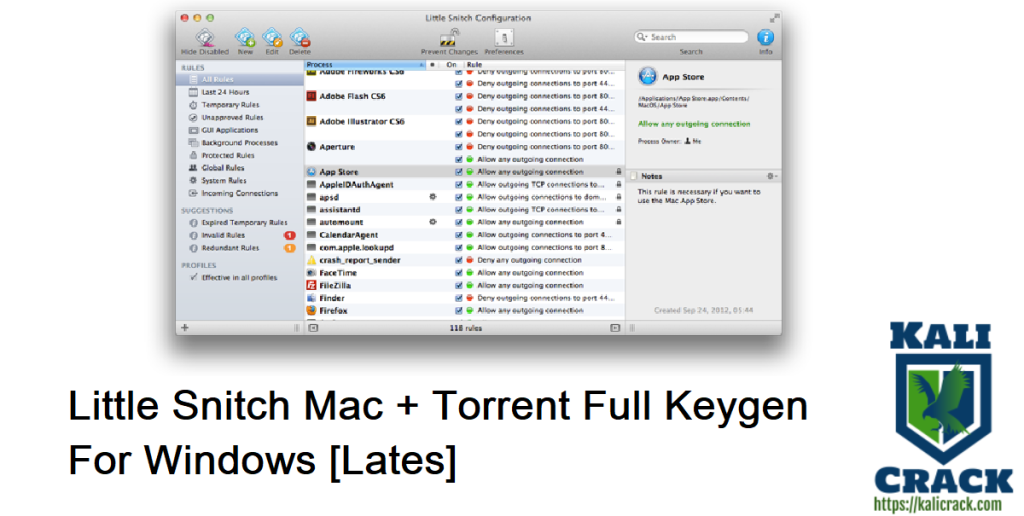Click the Firefox app icon
This screenshot has width=1024, height=516.
tap(312, 310)
